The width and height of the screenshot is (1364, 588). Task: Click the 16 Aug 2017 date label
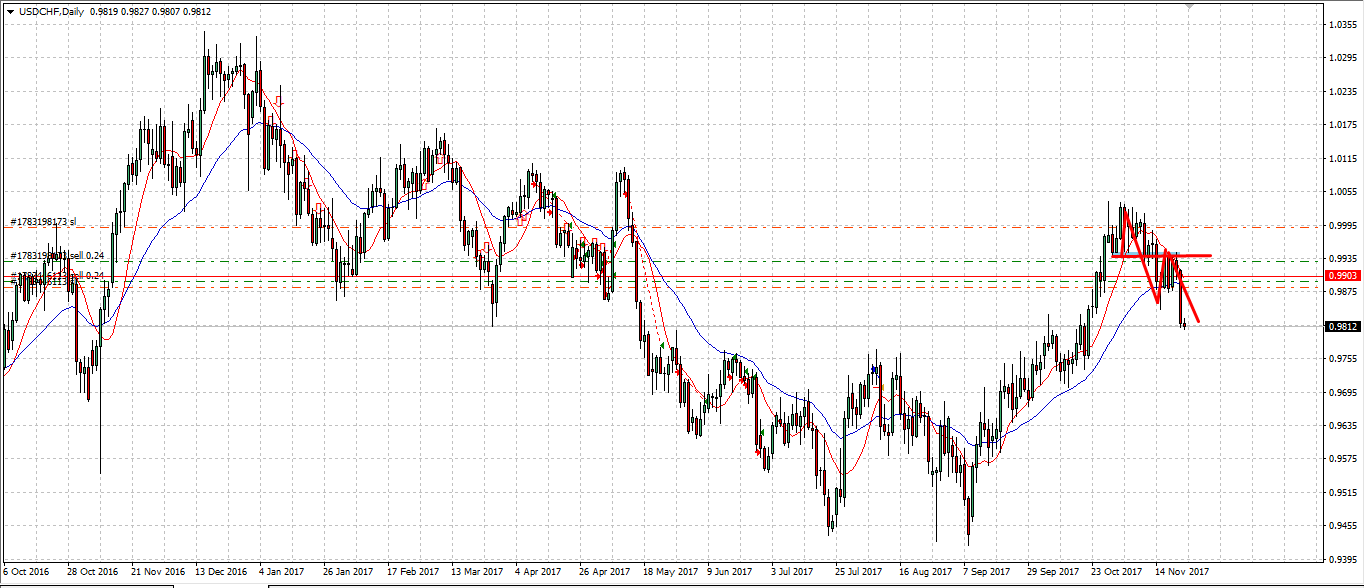click(925, 572)
